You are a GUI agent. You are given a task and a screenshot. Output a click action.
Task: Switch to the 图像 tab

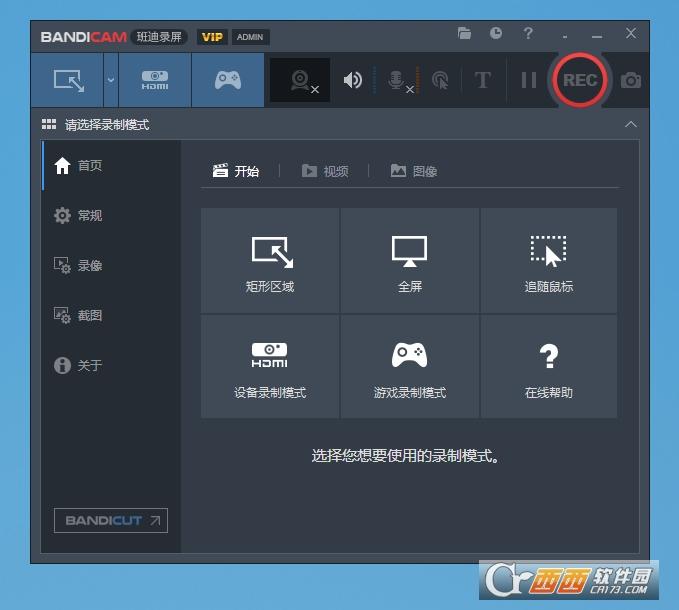pos(414,171)
